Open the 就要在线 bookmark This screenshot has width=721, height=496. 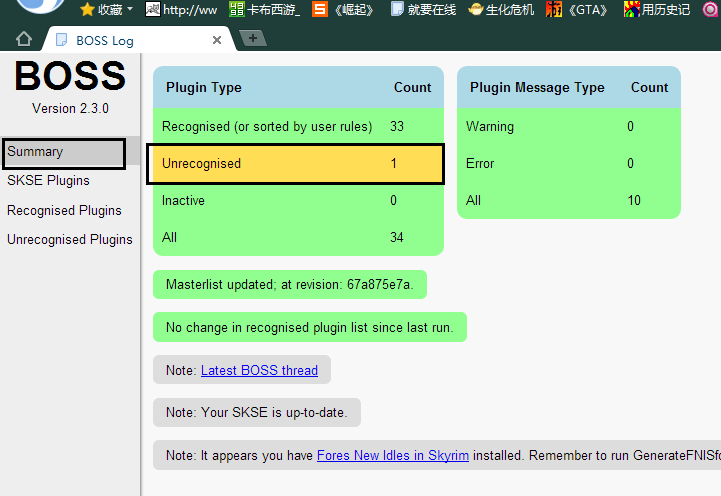point(423,9)
